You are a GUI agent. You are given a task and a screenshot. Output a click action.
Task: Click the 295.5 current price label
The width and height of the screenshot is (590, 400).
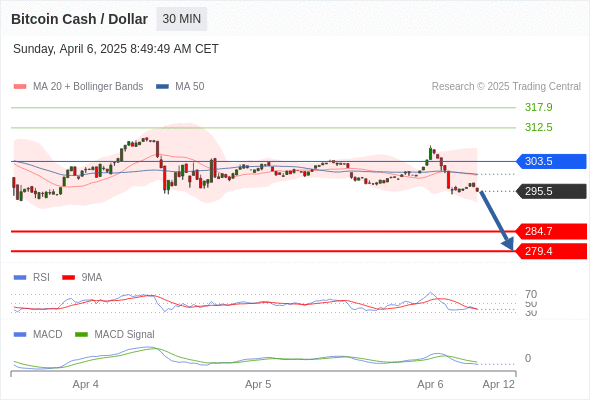click(551, 191)
